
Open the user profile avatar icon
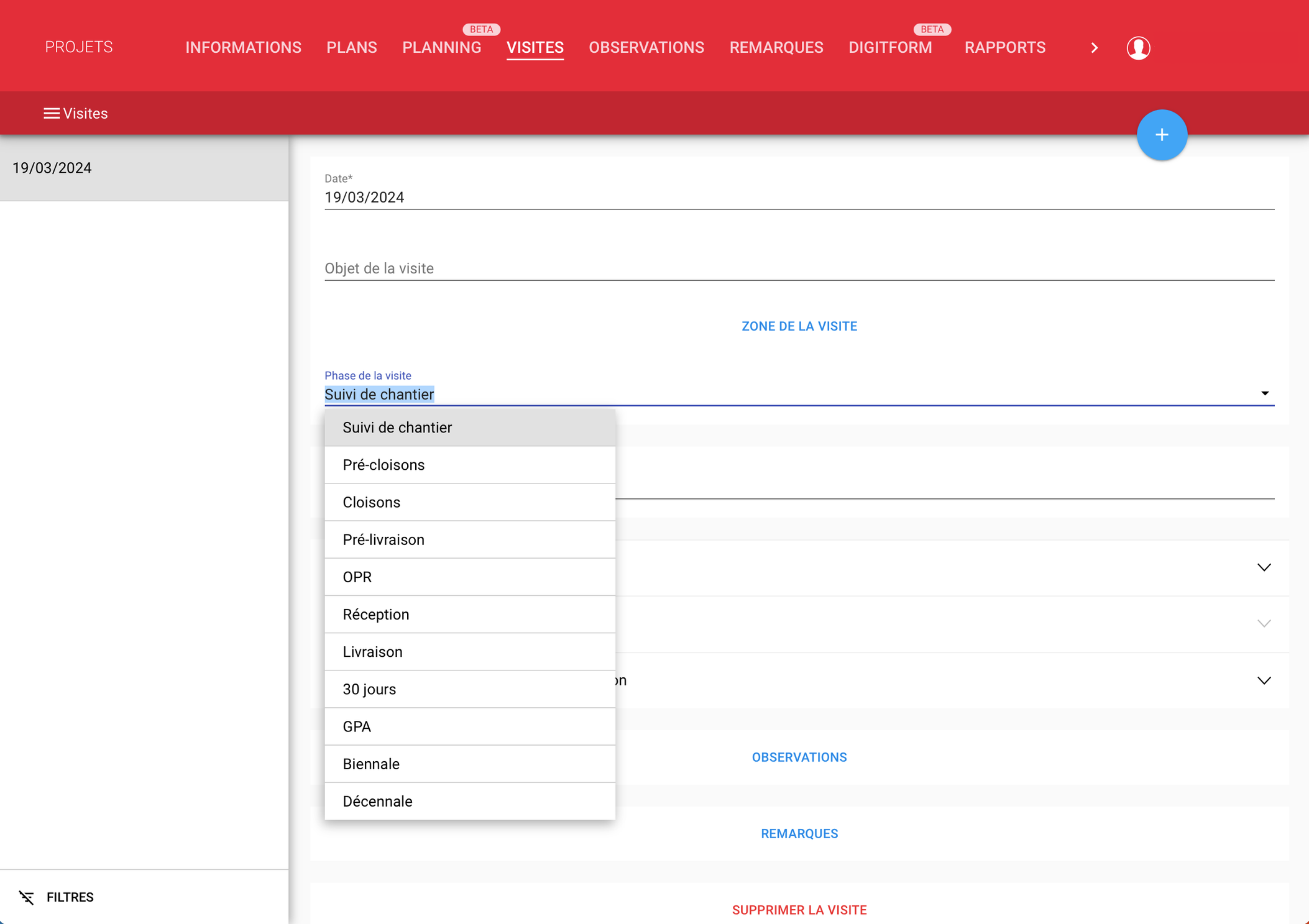click(1138, 48)
